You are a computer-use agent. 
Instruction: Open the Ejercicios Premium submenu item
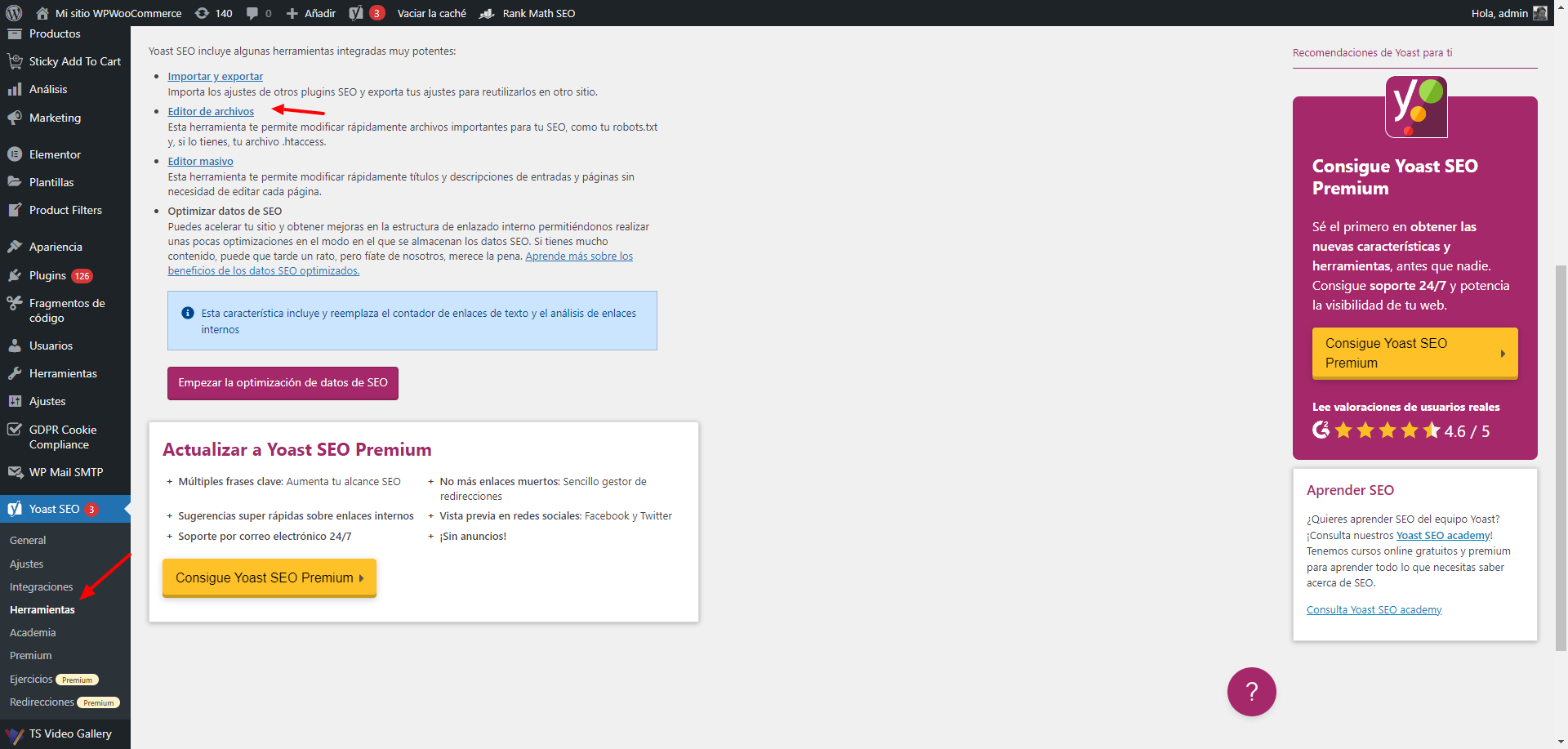point(54,679)
